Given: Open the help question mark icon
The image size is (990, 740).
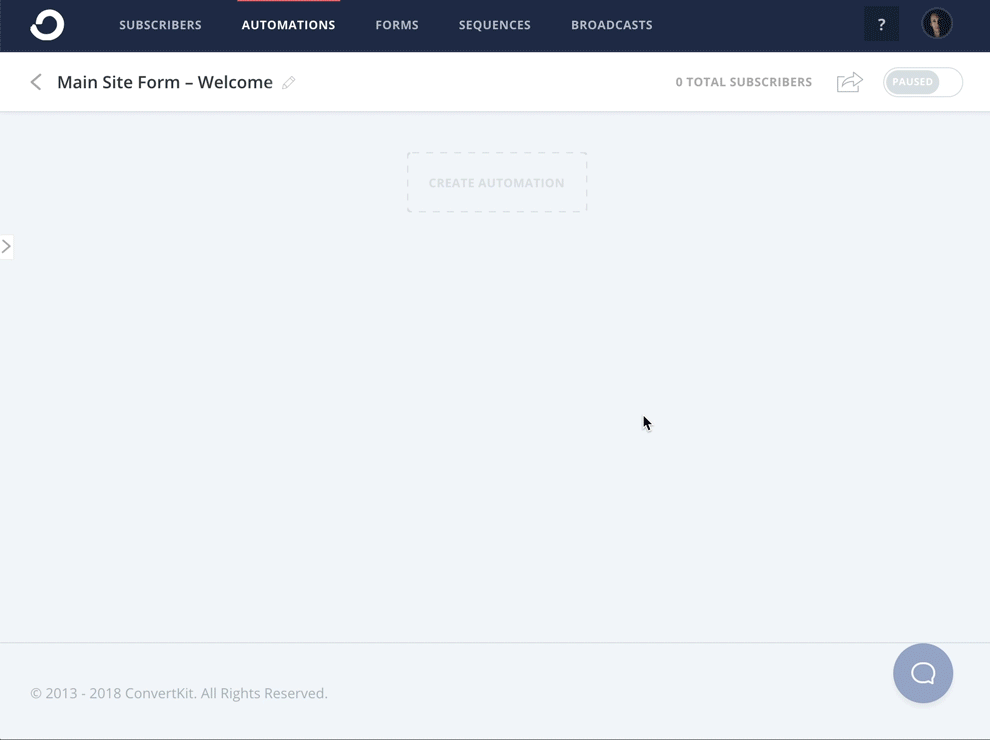Looking at the screenshot, I should [x=881, y=25].
